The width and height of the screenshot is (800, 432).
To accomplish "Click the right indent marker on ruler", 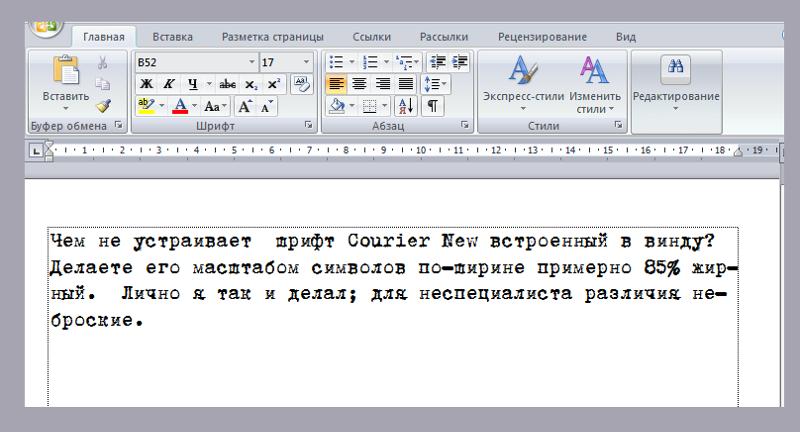I will [738, 152].
